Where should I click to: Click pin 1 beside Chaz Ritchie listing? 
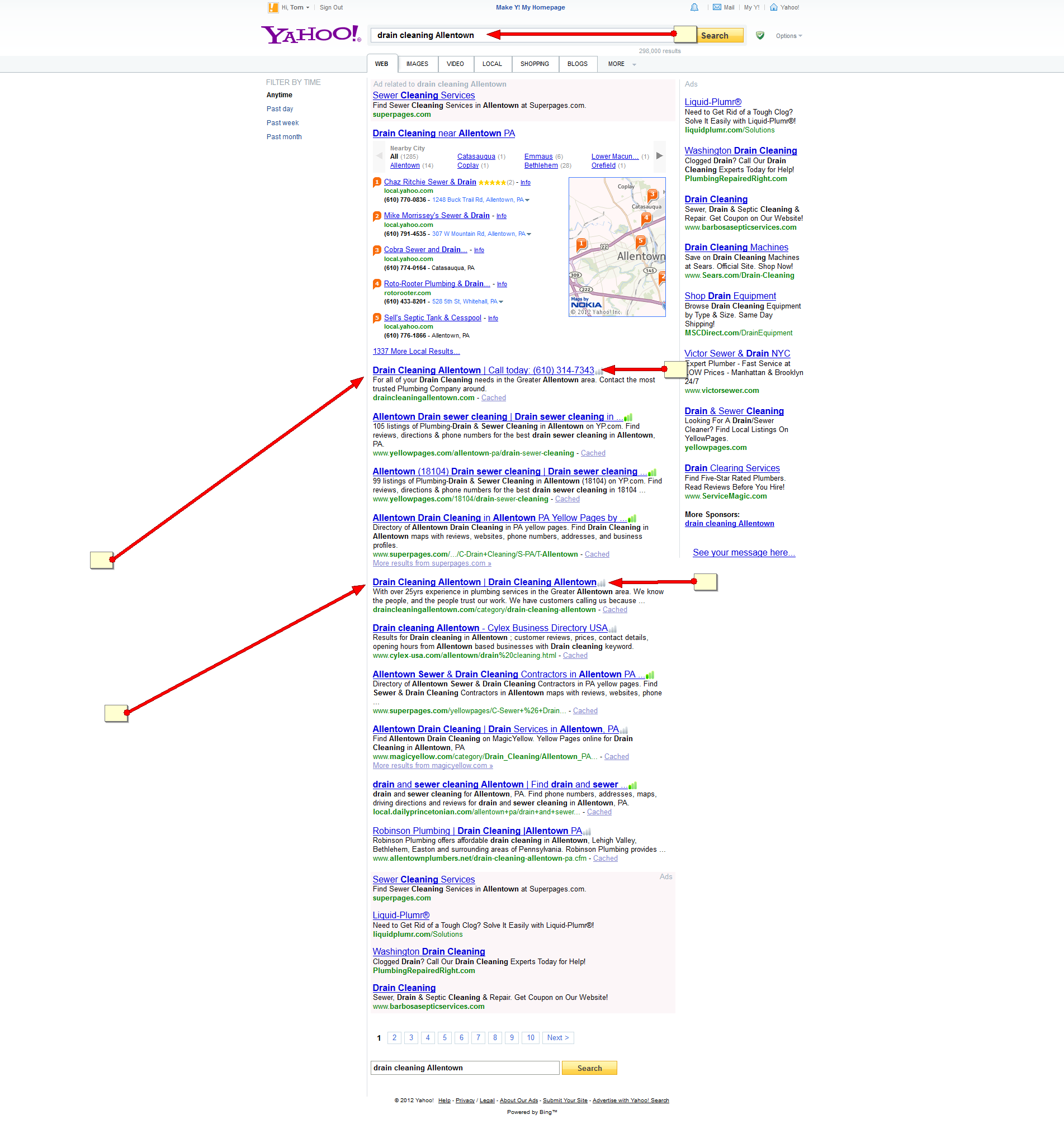pyautogui.click(x=377, y=182)
